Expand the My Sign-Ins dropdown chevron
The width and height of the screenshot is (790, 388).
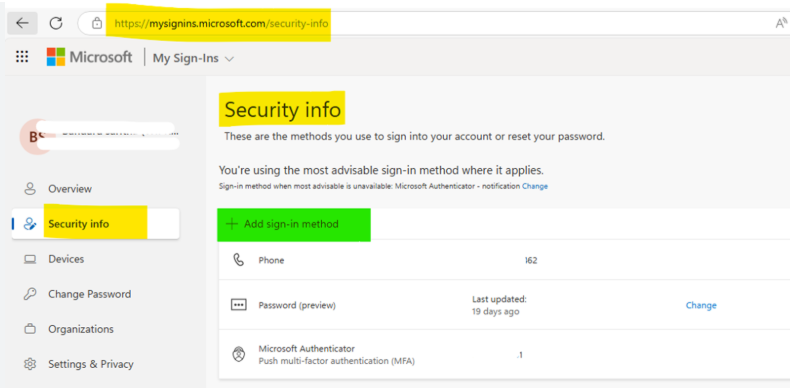click(229, 59)
